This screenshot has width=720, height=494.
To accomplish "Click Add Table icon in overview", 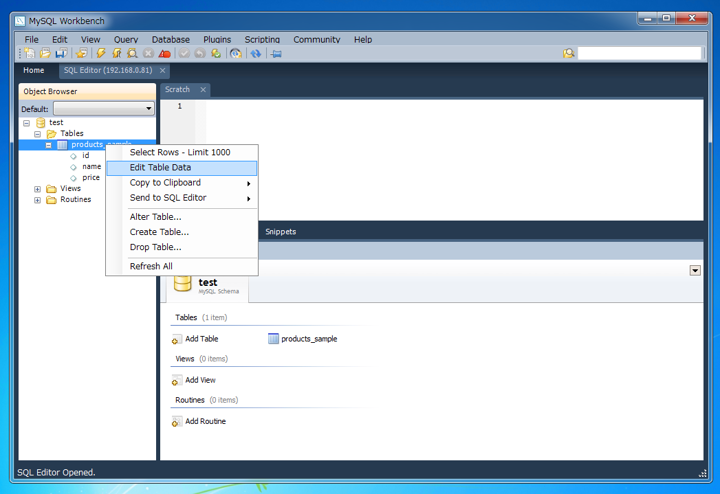I will click(x=176, y=339).
